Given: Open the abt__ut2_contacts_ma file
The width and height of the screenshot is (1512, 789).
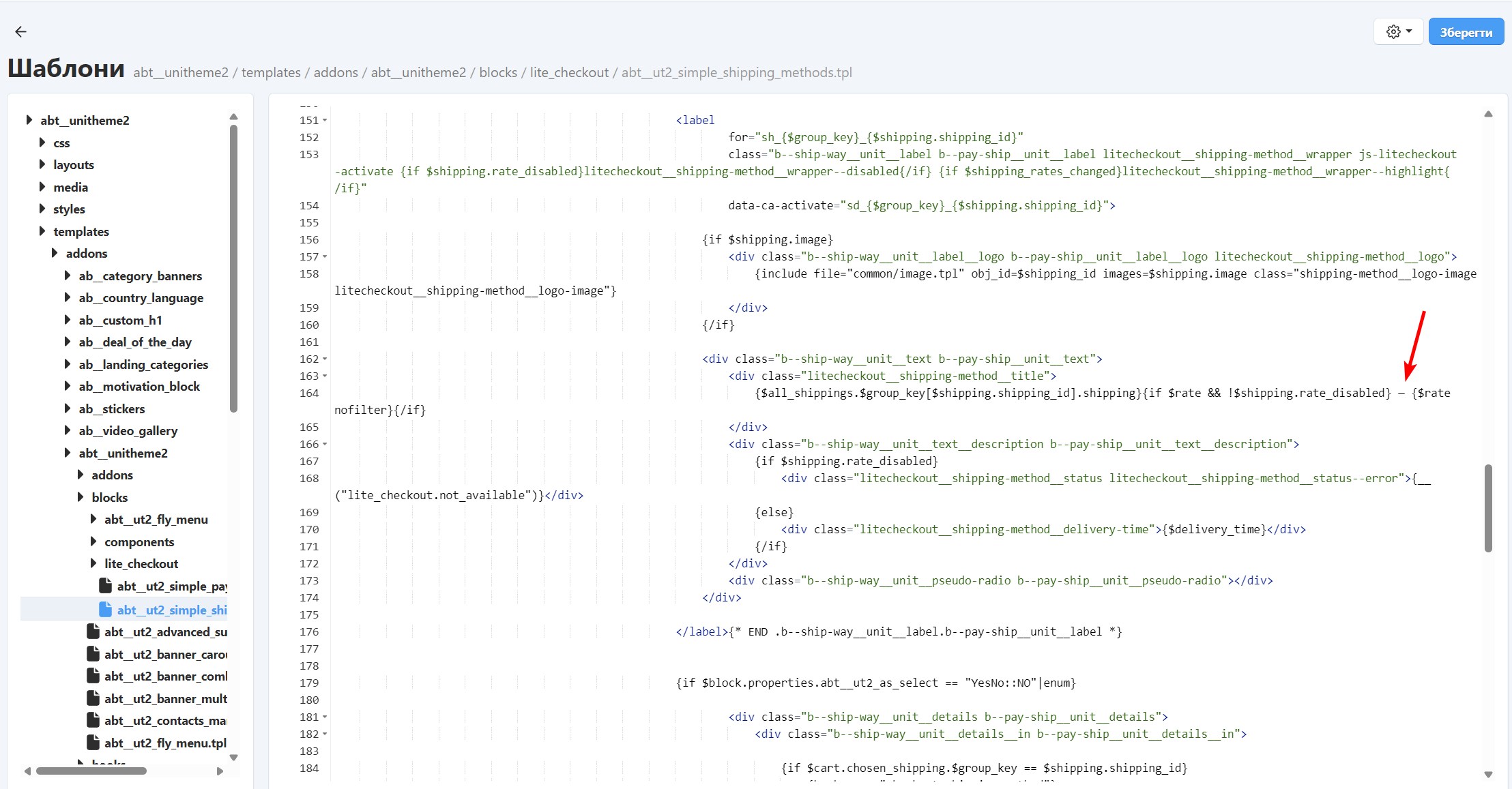Looking at the screenshot, I should (164, 720).
